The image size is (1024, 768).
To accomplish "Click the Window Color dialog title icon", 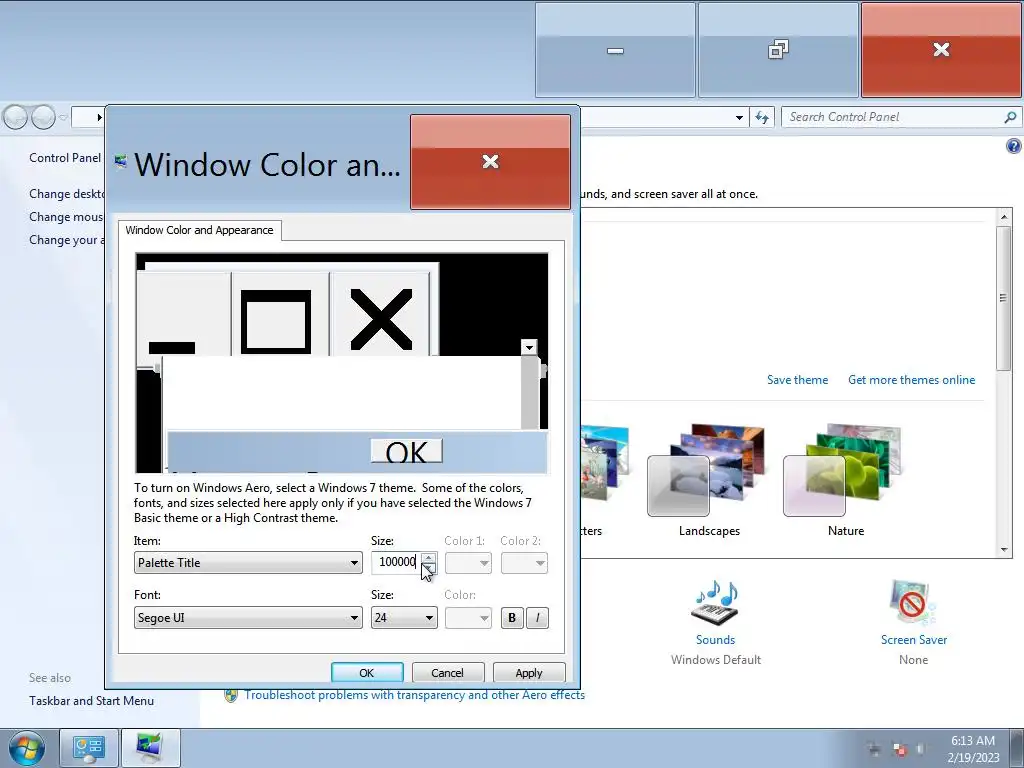I will point(120,161).
